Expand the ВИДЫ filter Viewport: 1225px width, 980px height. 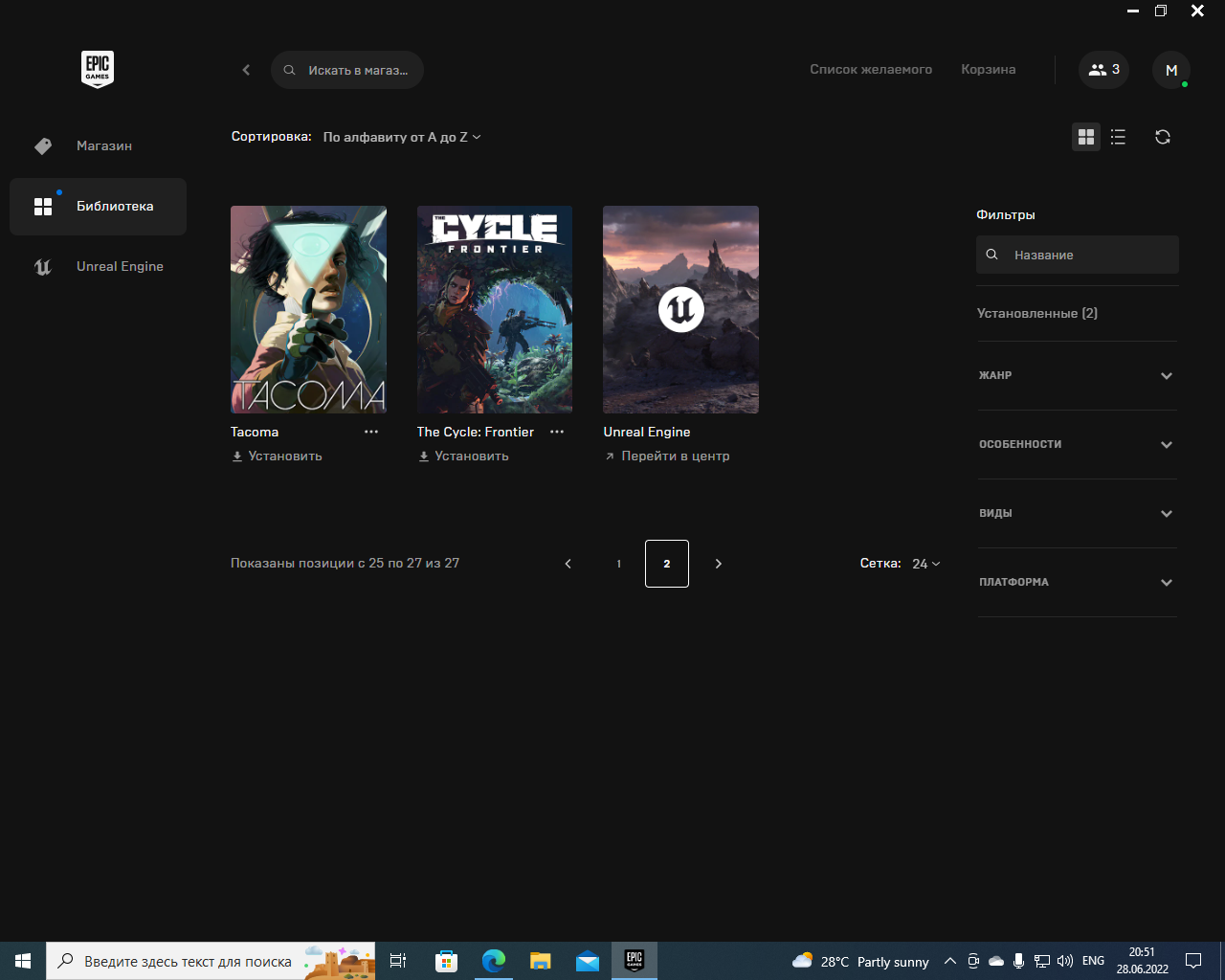(1078, 514)
